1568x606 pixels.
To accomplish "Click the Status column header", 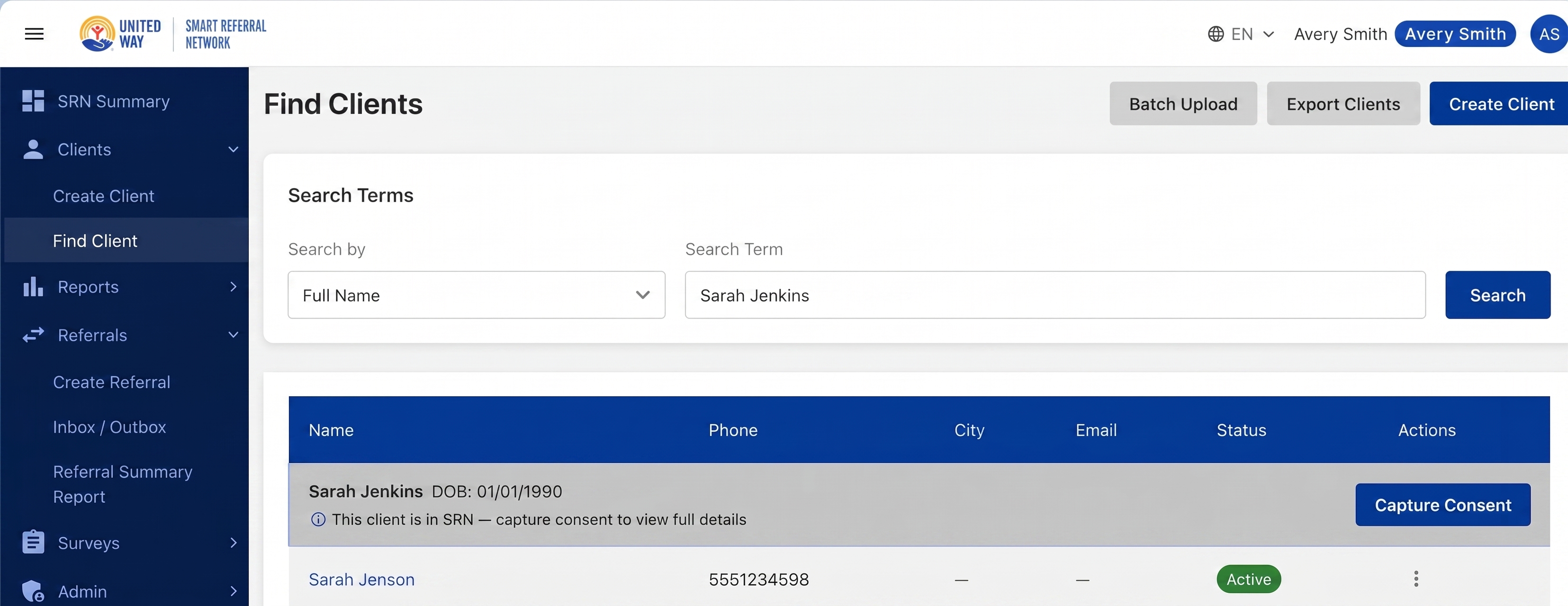I will tap(1241, 430).
